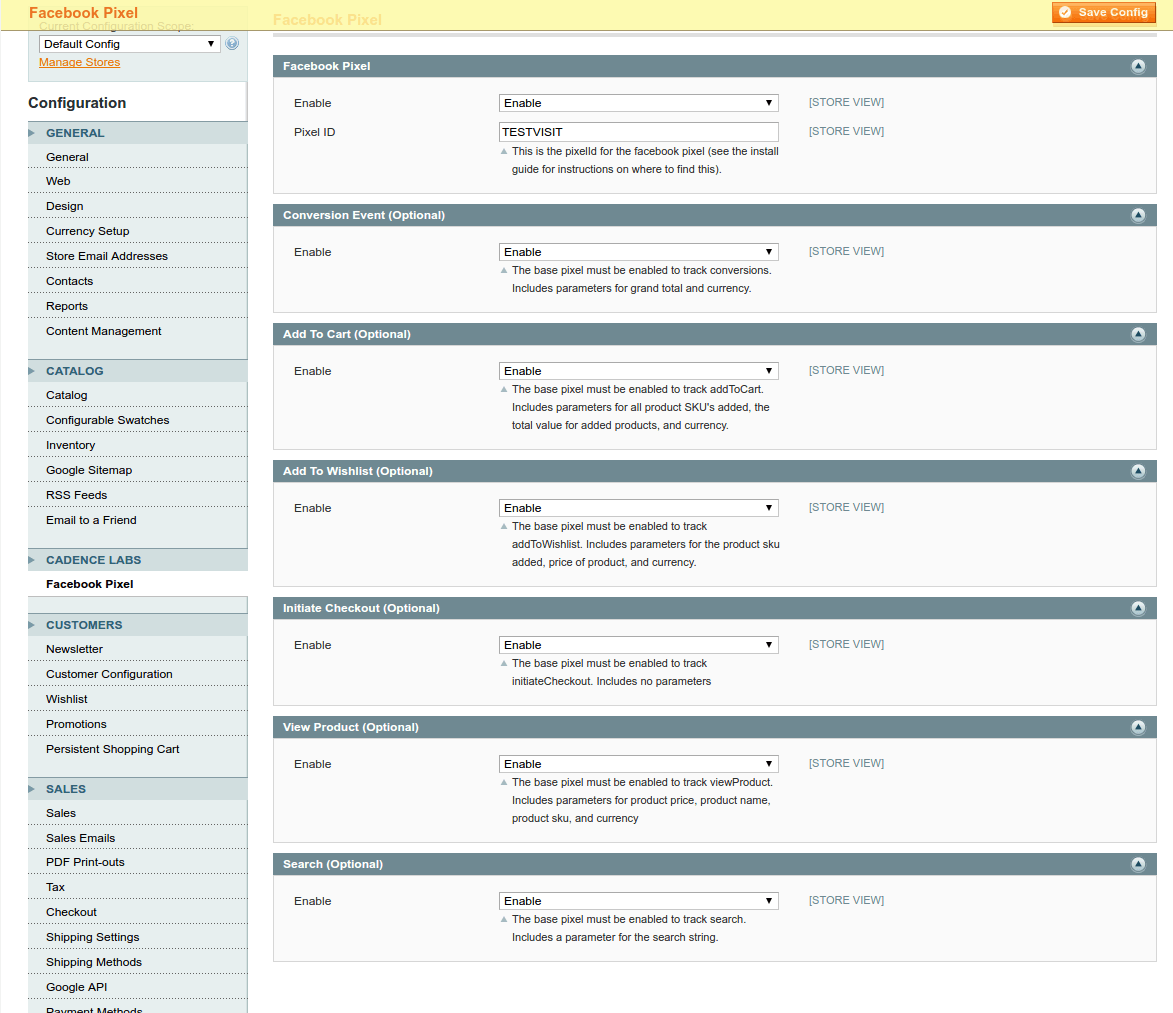Viewport: 1173px width, 1013px height.
Task: Go to Store Email Addresses settings
Action: pos(138,256)
